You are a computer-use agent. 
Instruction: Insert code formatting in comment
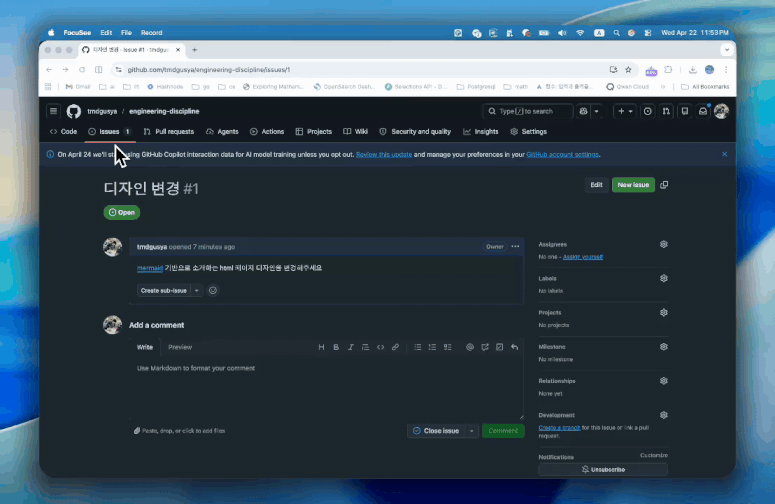tap(380, 347)
